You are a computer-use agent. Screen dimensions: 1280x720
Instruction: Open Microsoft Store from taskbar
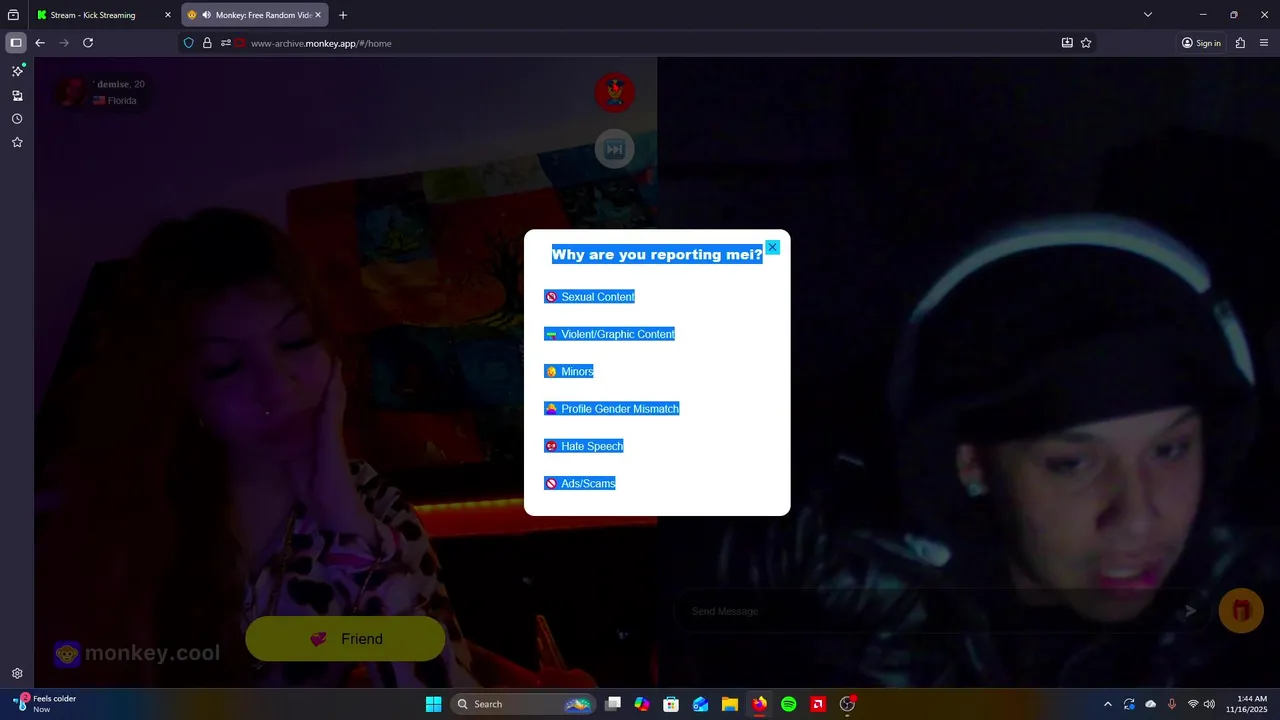[x=671, y=704]
